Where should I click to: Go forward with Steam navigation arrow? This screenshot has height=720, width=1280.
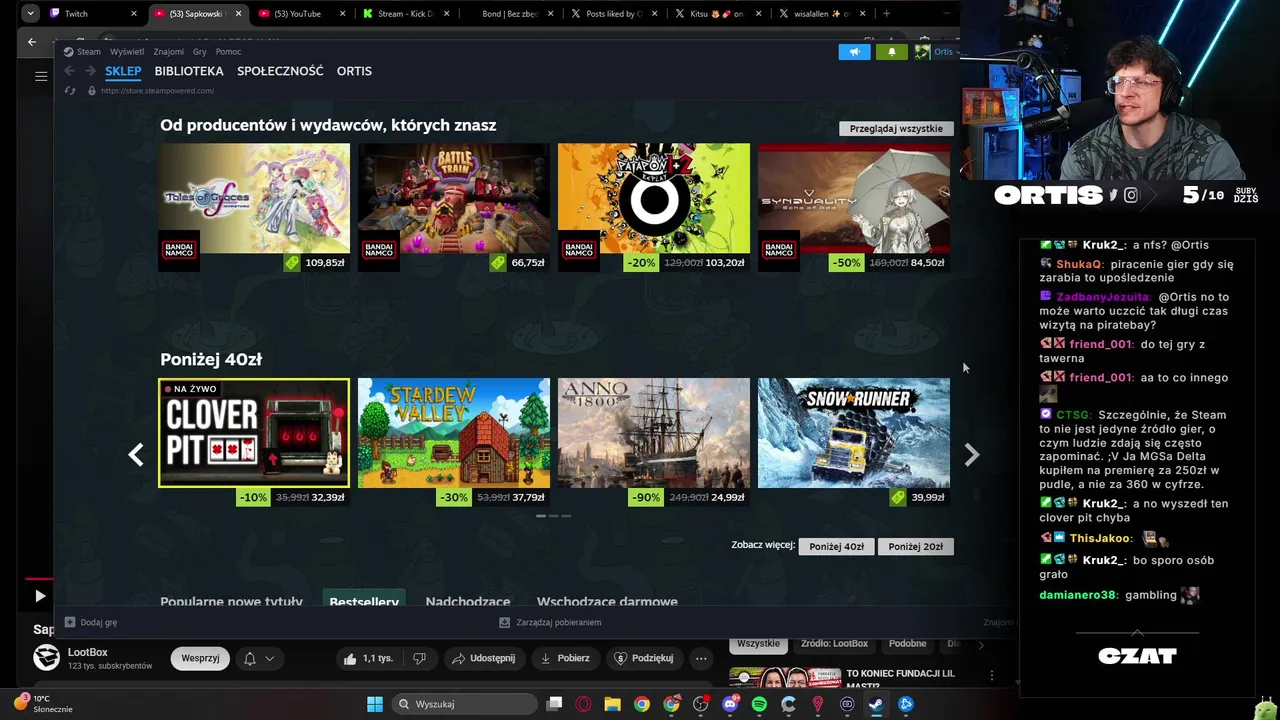point(90,71)
